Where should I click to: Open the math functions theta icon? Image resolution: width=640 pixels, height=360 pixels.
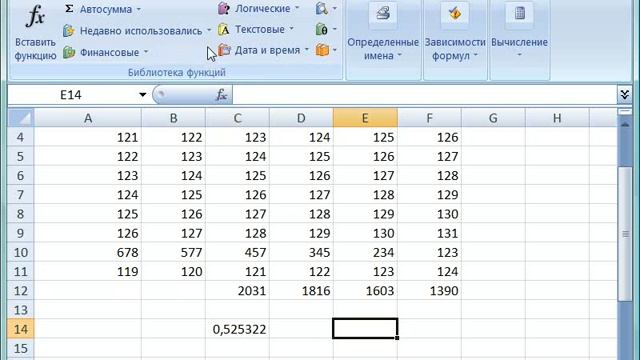(x=322, y=29)
